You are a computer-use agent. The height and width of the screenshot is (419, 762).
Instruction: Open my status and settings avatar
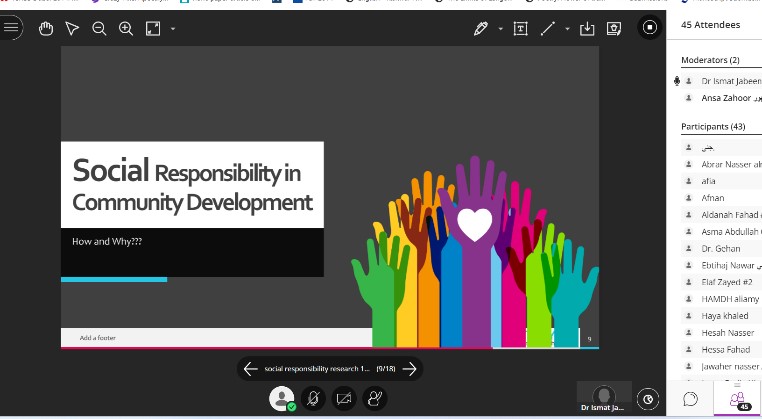(283, 398)
